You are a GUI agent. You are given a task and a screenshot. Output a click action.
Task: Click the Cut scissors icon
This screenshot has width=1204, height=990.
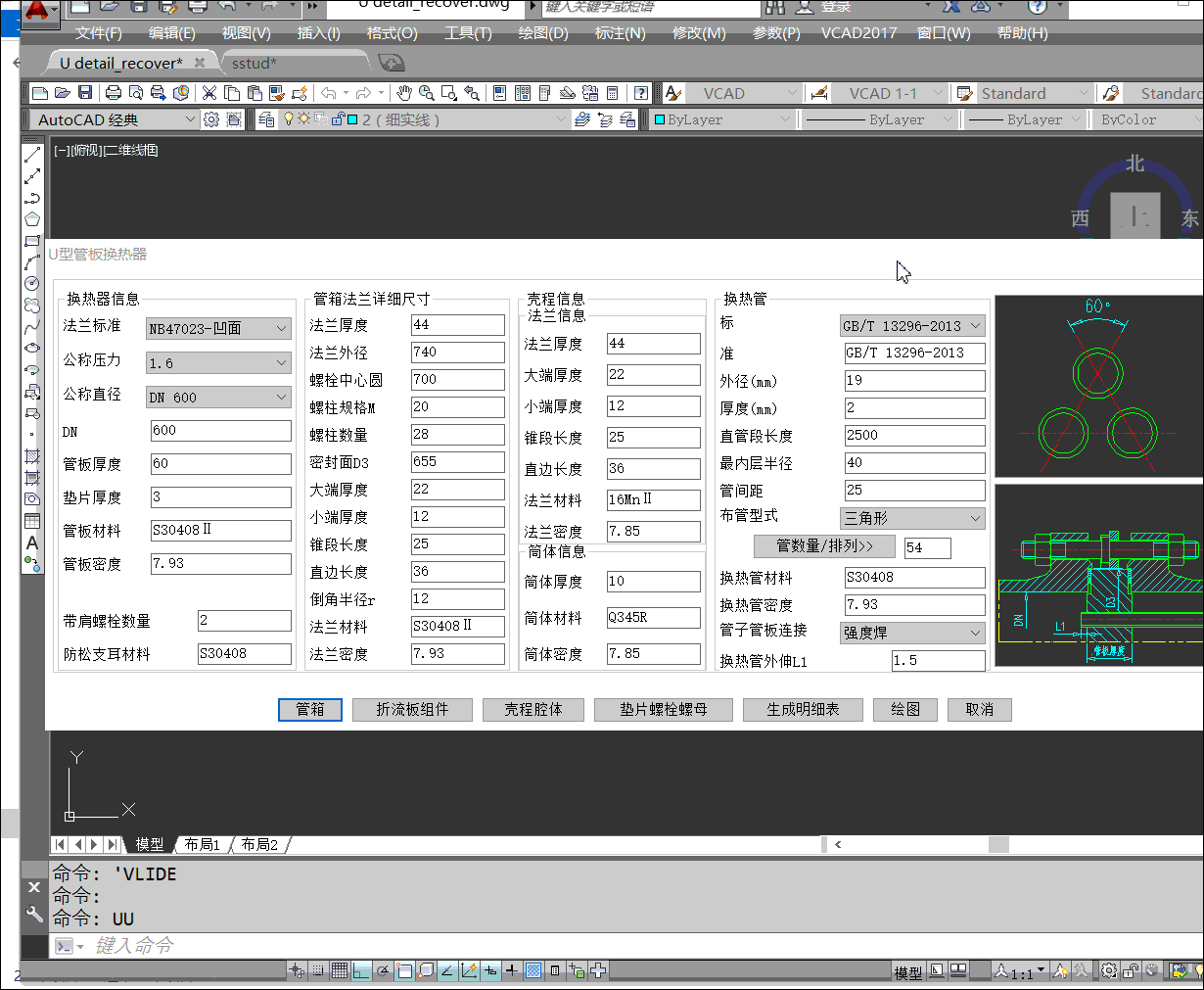[x=209, y=93]
